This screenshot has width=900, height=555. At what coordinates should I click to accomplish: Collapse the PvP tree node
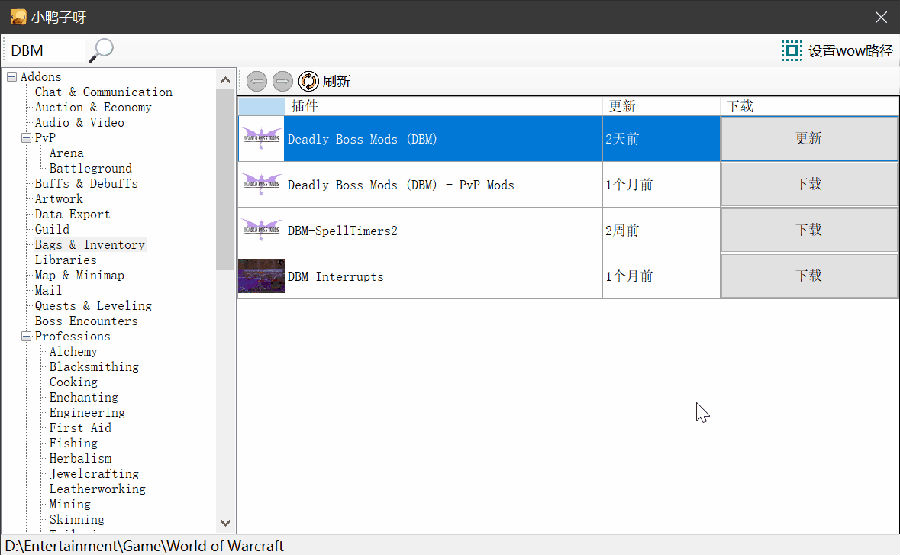[26, 138]
